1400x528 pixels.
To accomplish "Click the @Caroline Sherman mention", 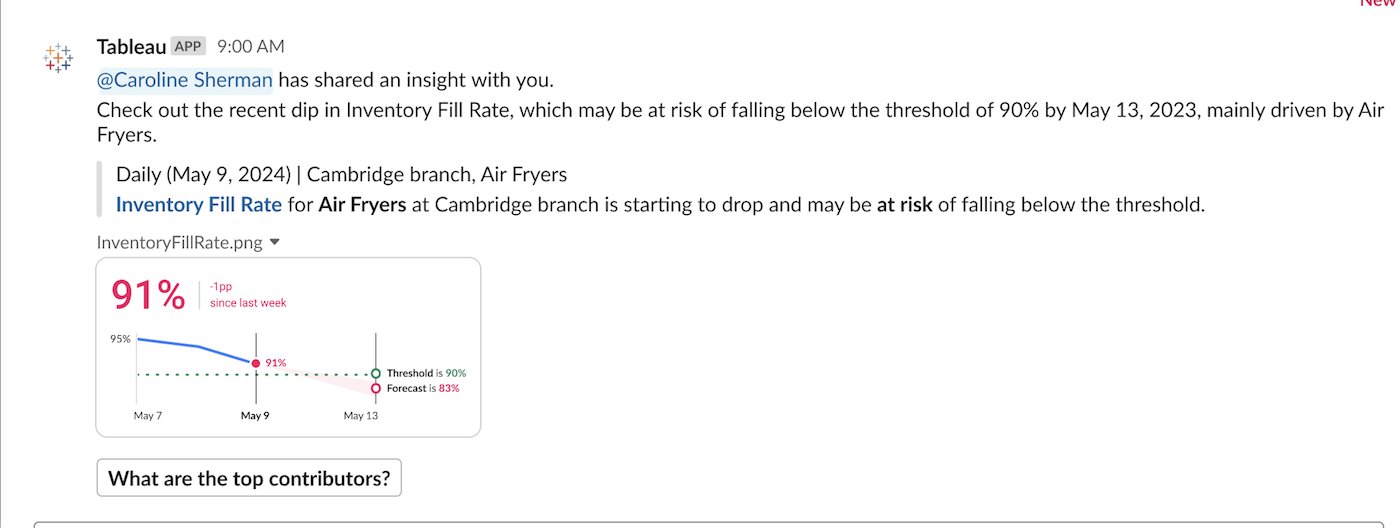I will [184, 80].
